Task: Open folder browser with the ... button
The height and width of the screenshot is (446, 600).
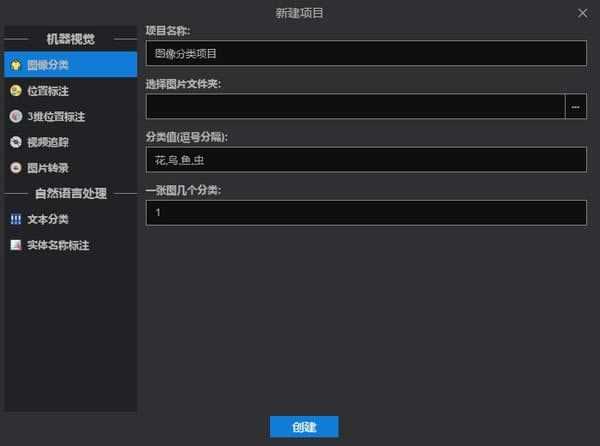Action: point(576,106)
